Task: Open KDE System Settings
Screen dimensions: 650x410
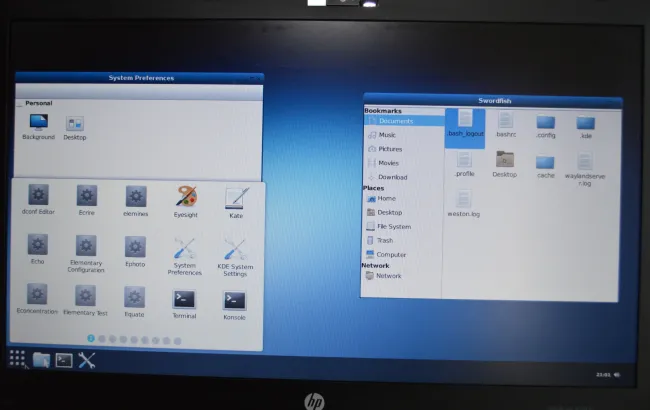Action: coord(235,258)
